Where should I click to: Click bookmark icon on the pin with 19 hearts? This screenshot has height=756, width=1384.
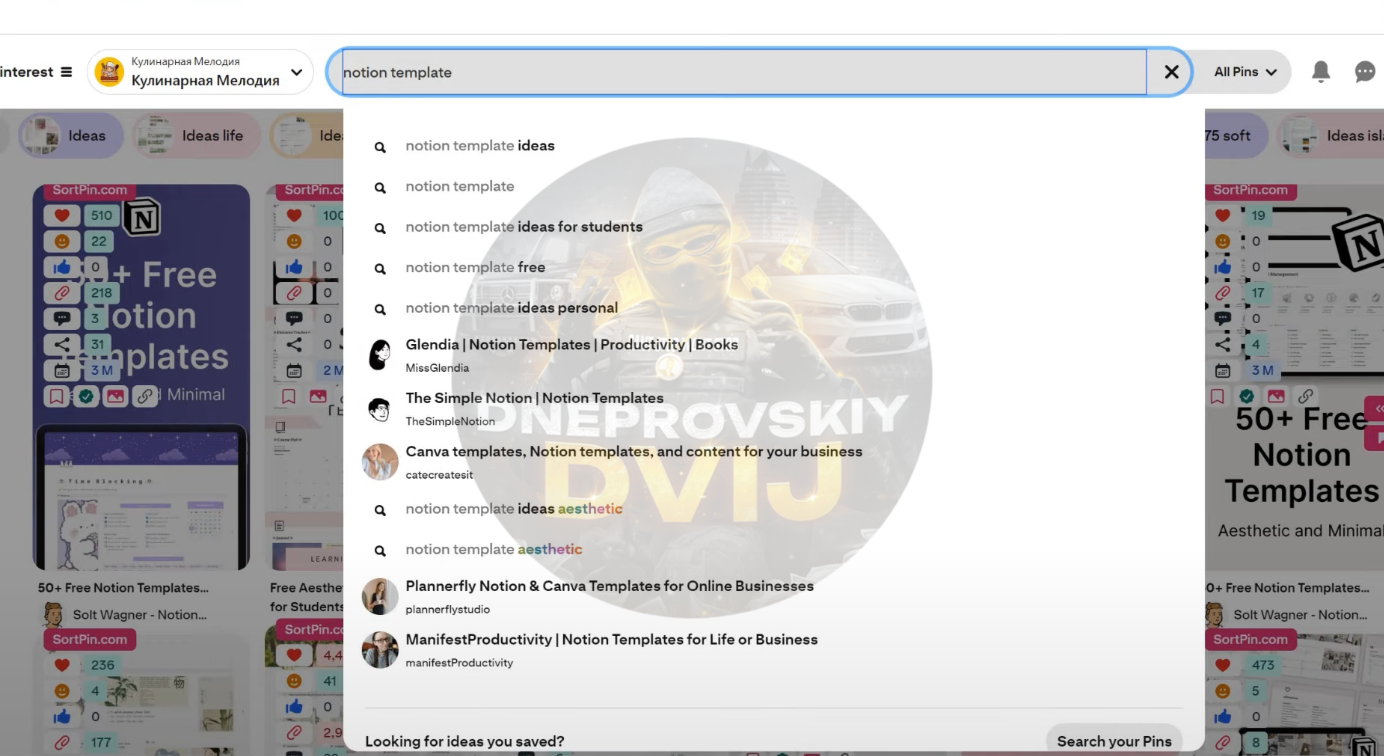1218,396
